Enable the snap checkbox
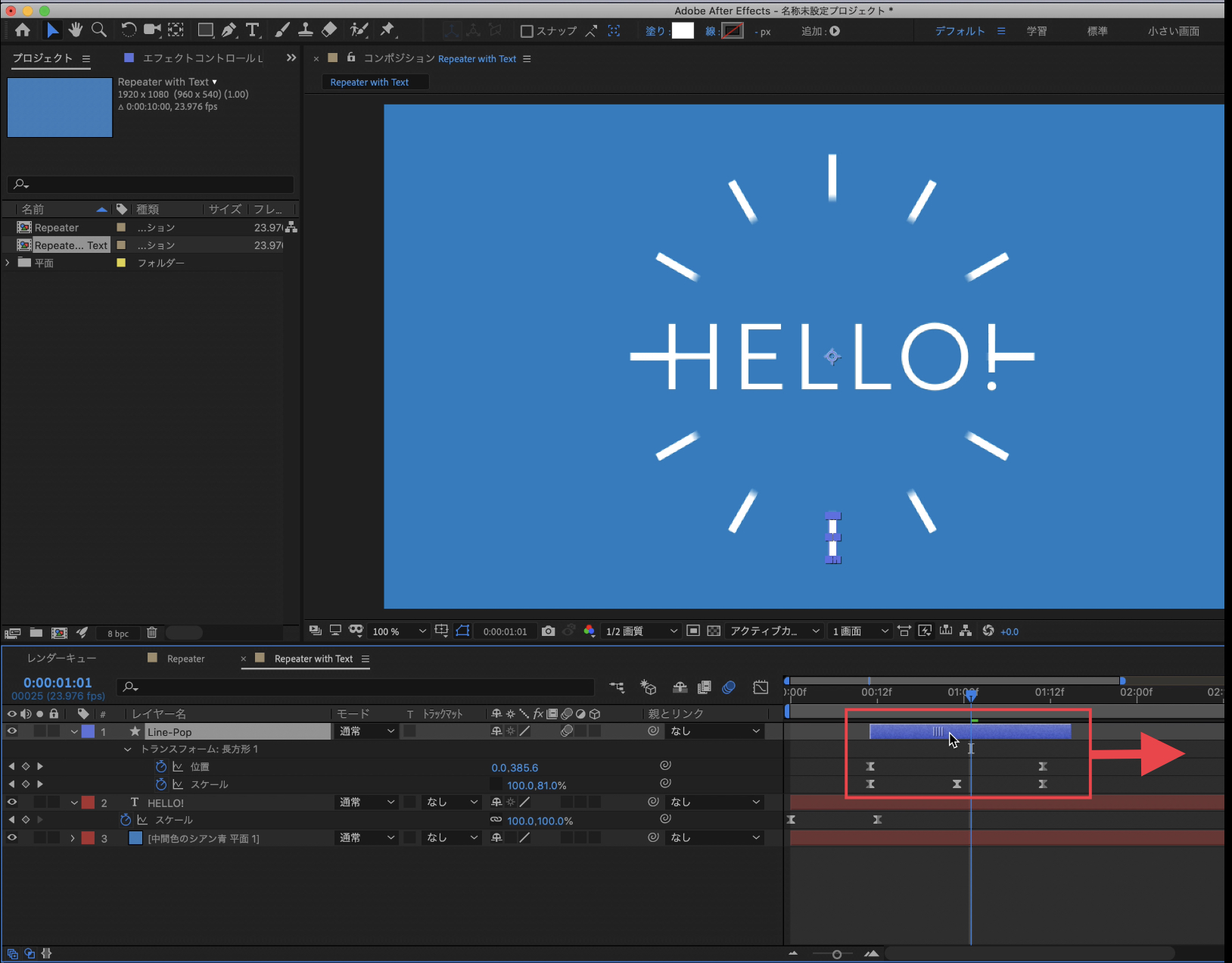 click(527, 31)
